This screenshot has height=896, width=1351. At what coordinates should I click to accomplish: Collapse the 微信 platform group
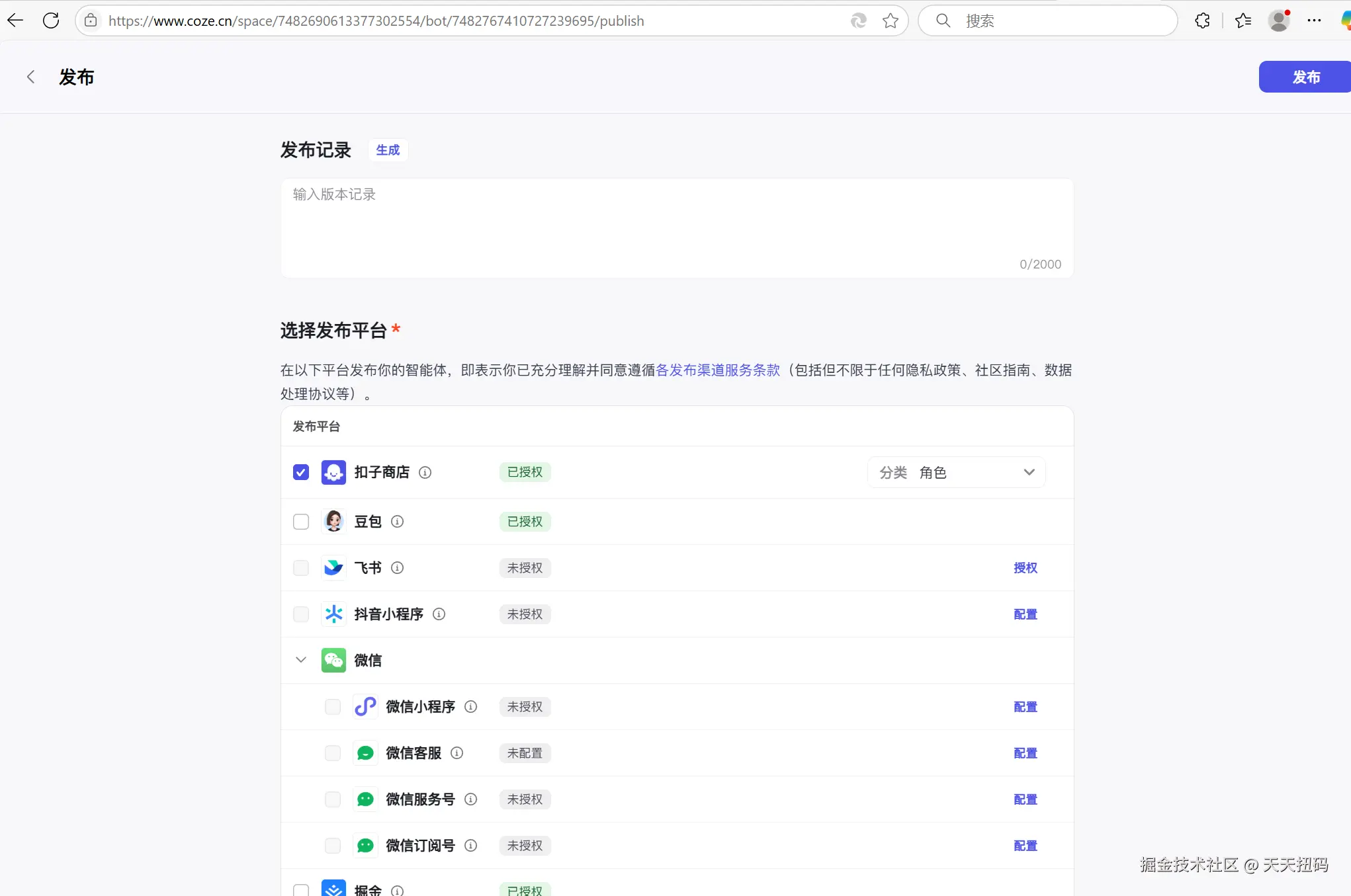click(x=301, y=660)
